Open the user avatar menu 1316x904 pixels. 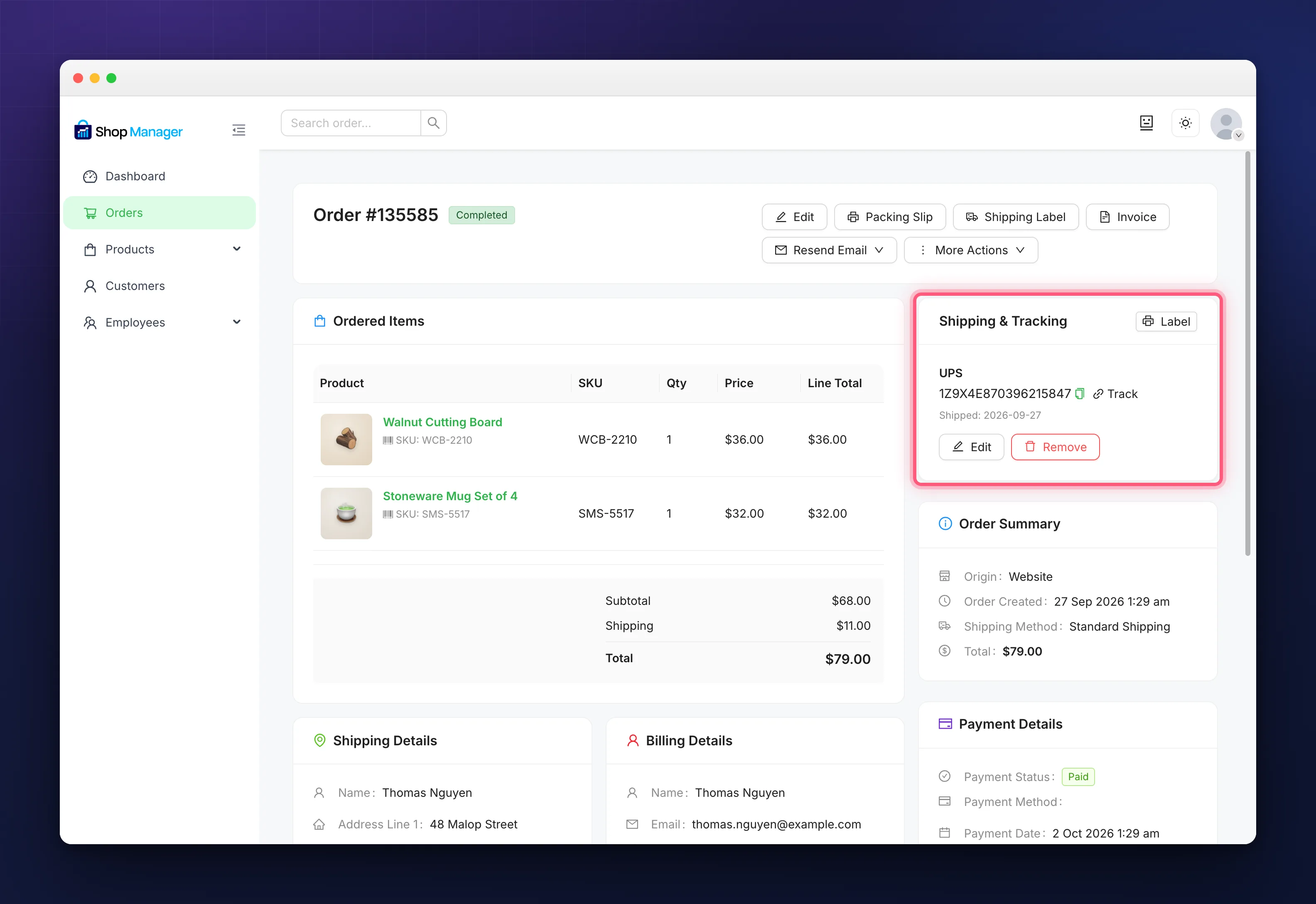pos(1226,123)
